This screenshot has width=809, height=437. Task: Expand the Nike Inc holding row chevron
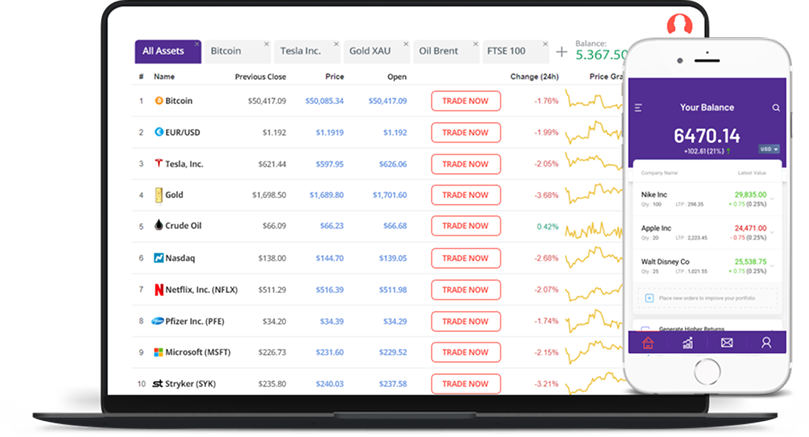pos(772,199)
